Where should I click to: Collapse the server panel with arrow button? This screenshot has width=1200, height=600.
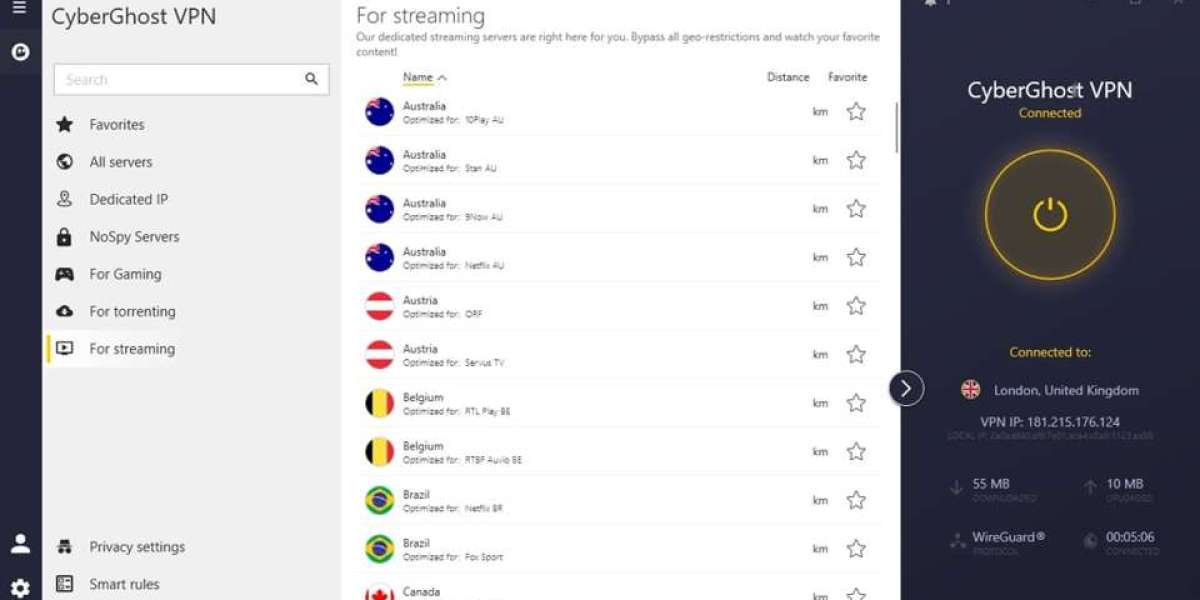906,388
